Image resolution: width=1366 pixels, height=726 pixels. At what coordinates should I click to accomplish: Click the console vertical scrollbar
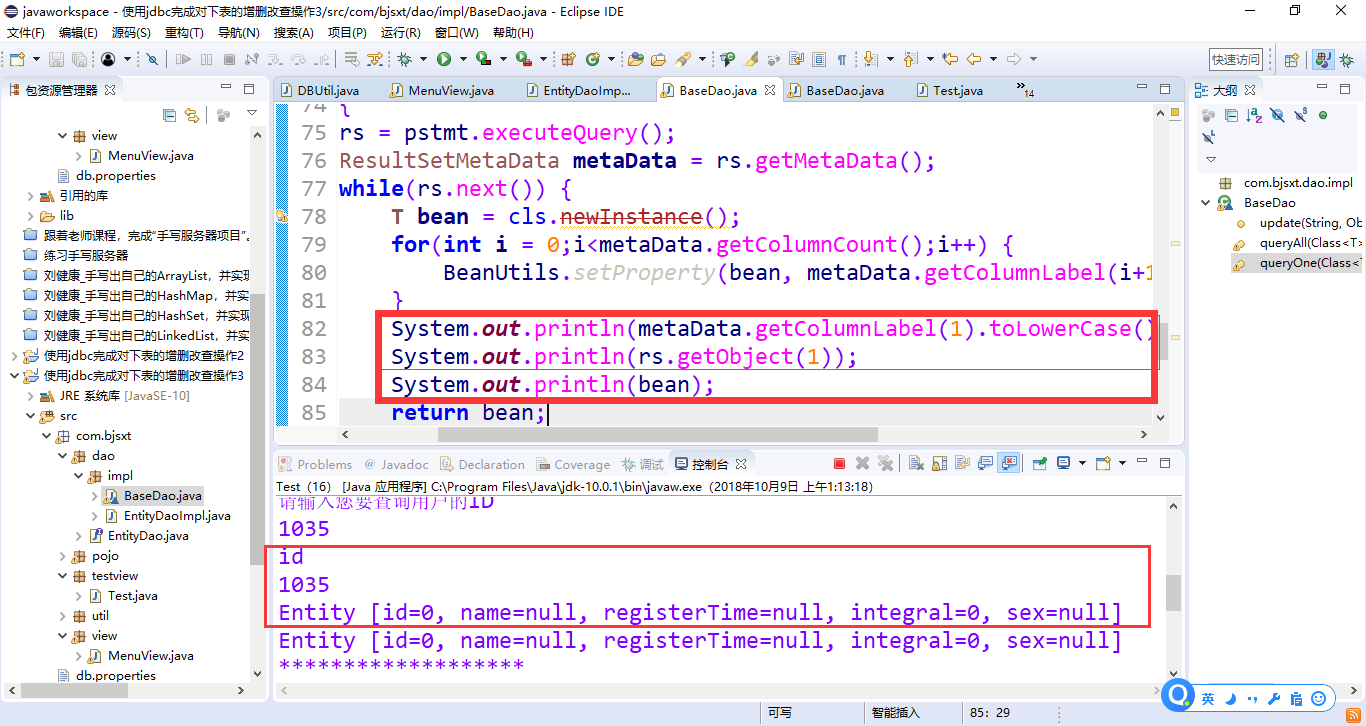pos(1173,593)
